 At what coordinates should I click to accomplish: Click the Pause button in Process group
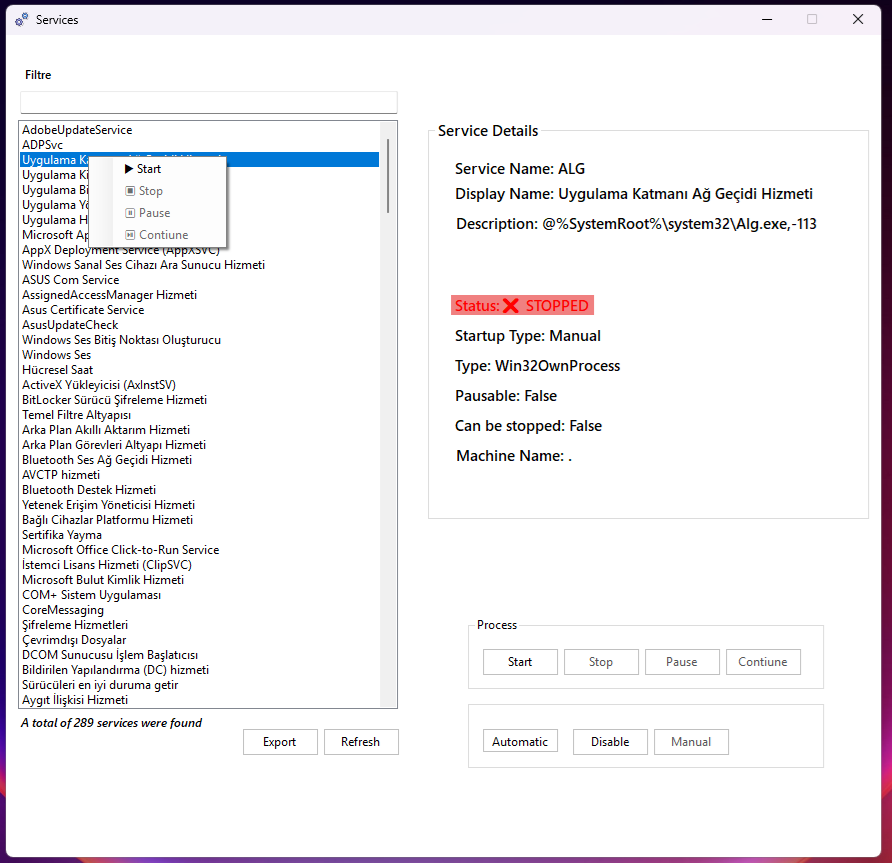click(x=682, y=662)
